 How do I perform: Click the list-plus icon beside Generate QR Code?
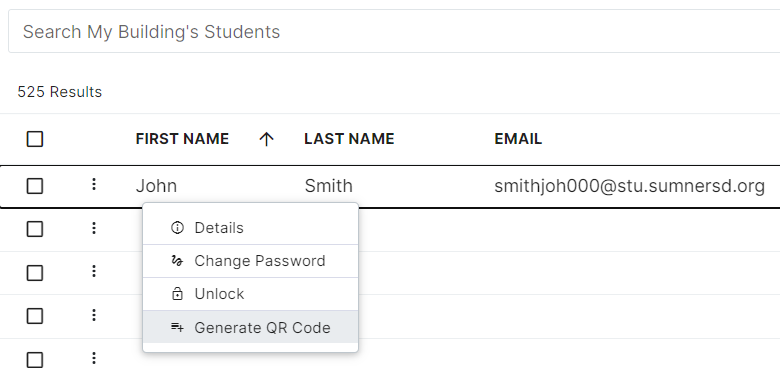pyautogui.click(x=177, y=327)
